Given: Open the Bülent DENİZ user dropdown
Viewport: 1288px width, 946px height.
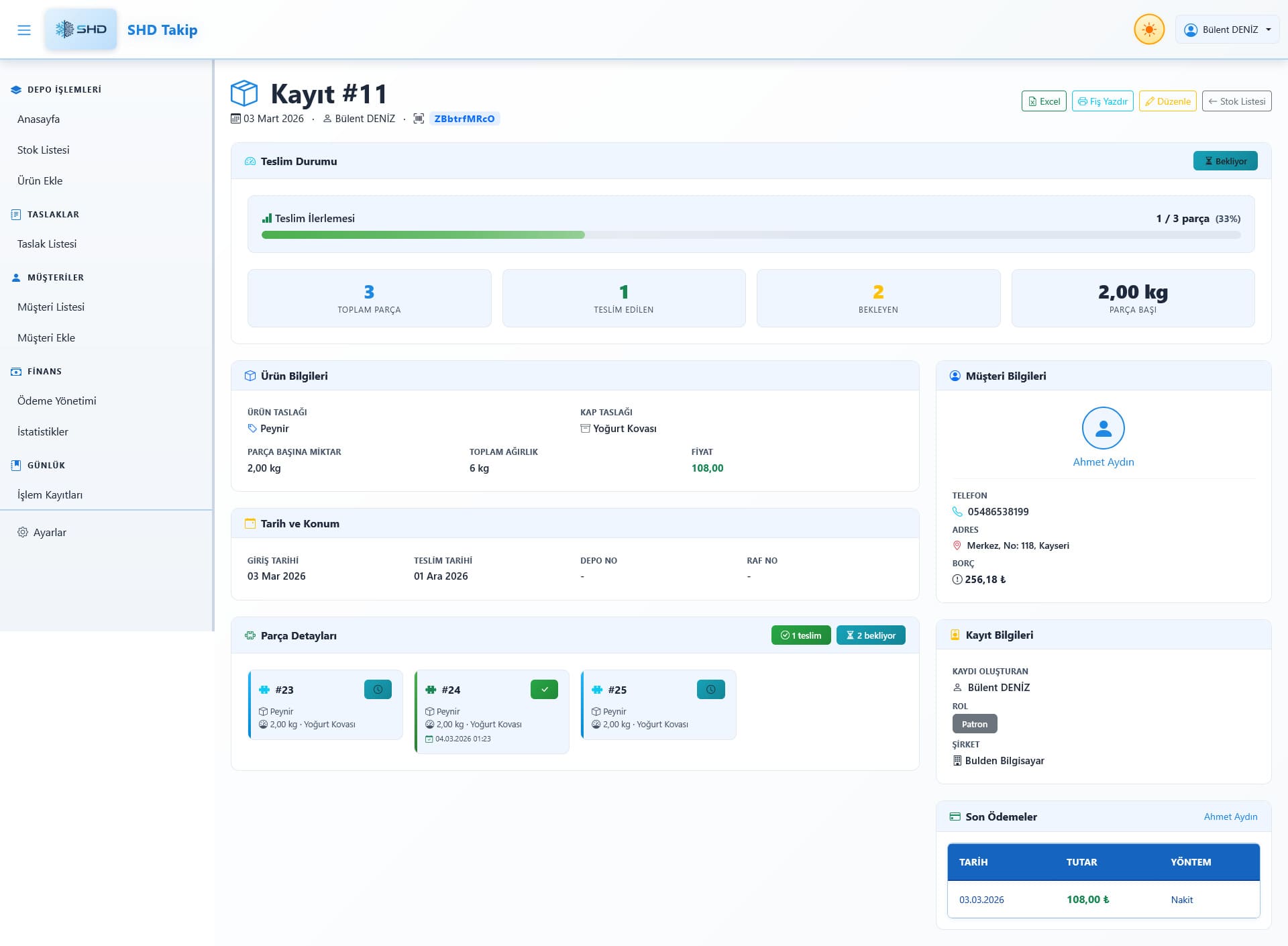Looking at the screenshot, I should point(1227,30).
